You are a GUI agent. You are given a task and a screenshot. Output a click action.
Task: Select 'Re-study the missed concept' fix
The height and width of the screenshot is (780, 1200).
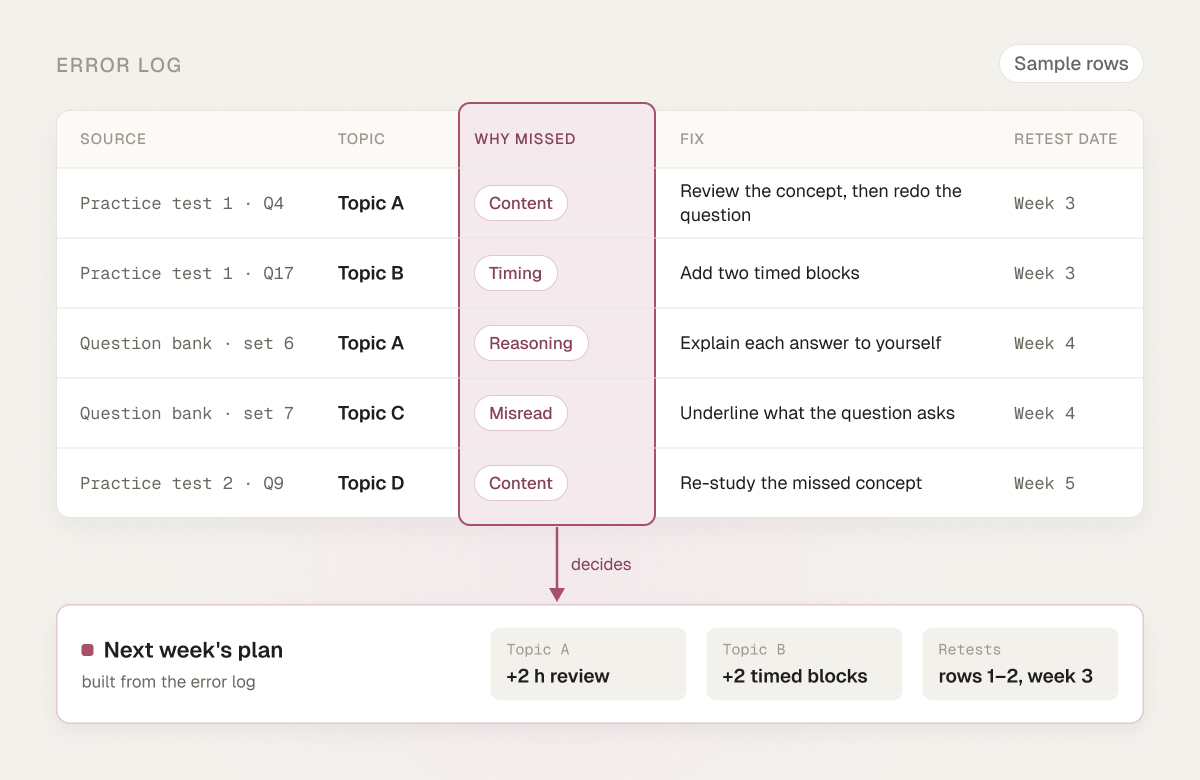801,483
